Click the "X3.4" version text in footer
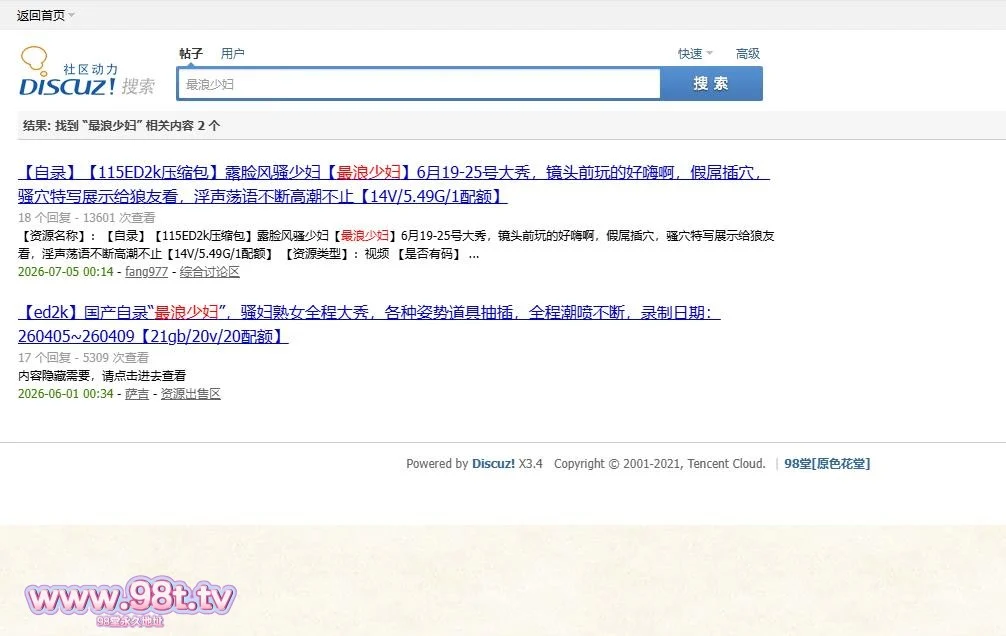Viewport: 1006px width, 636px height. click(x=531, y=463)
